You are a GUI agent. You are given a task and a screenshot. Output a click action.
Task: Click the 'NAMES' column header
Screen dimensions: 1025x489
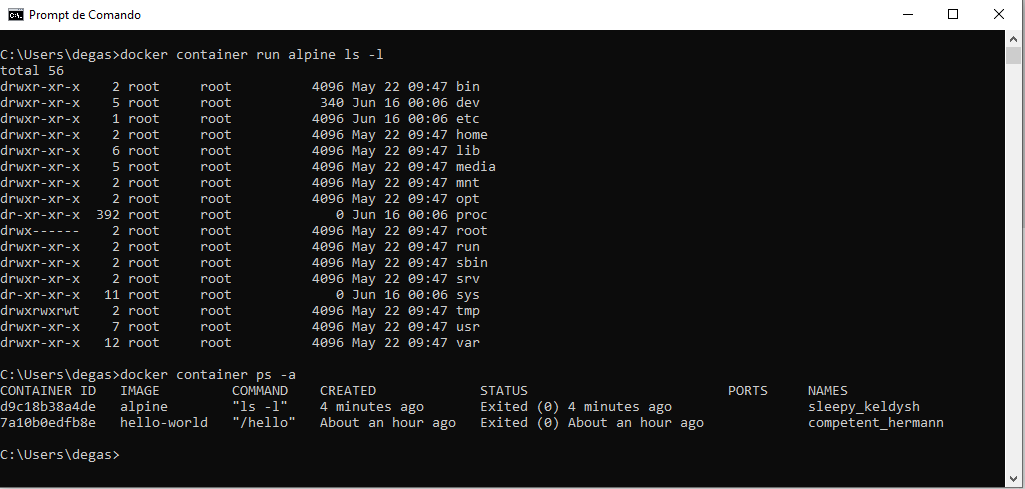point(828,391)
